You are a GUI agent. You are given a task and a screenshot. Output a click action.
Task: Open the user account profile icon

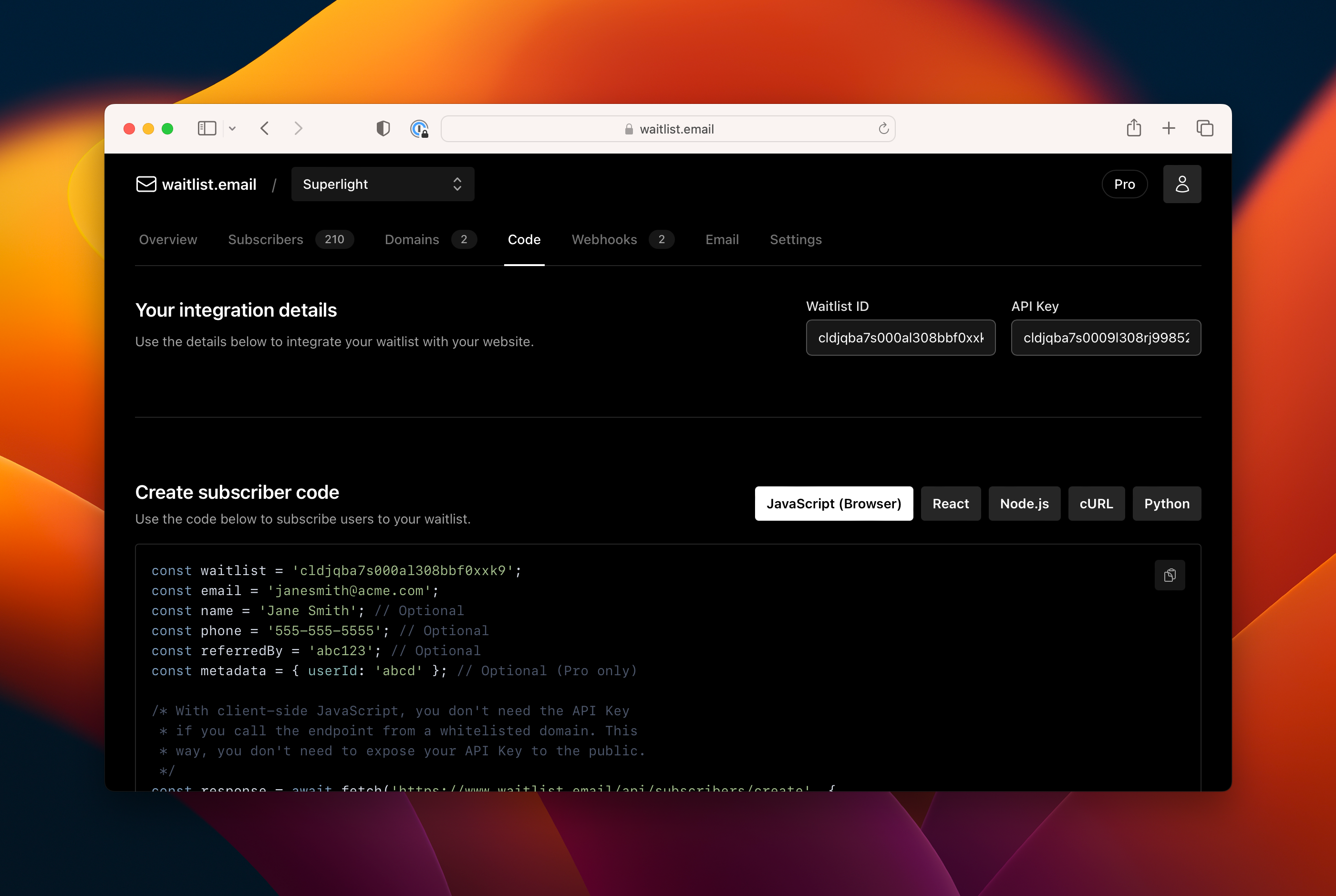pos(1182,184)
